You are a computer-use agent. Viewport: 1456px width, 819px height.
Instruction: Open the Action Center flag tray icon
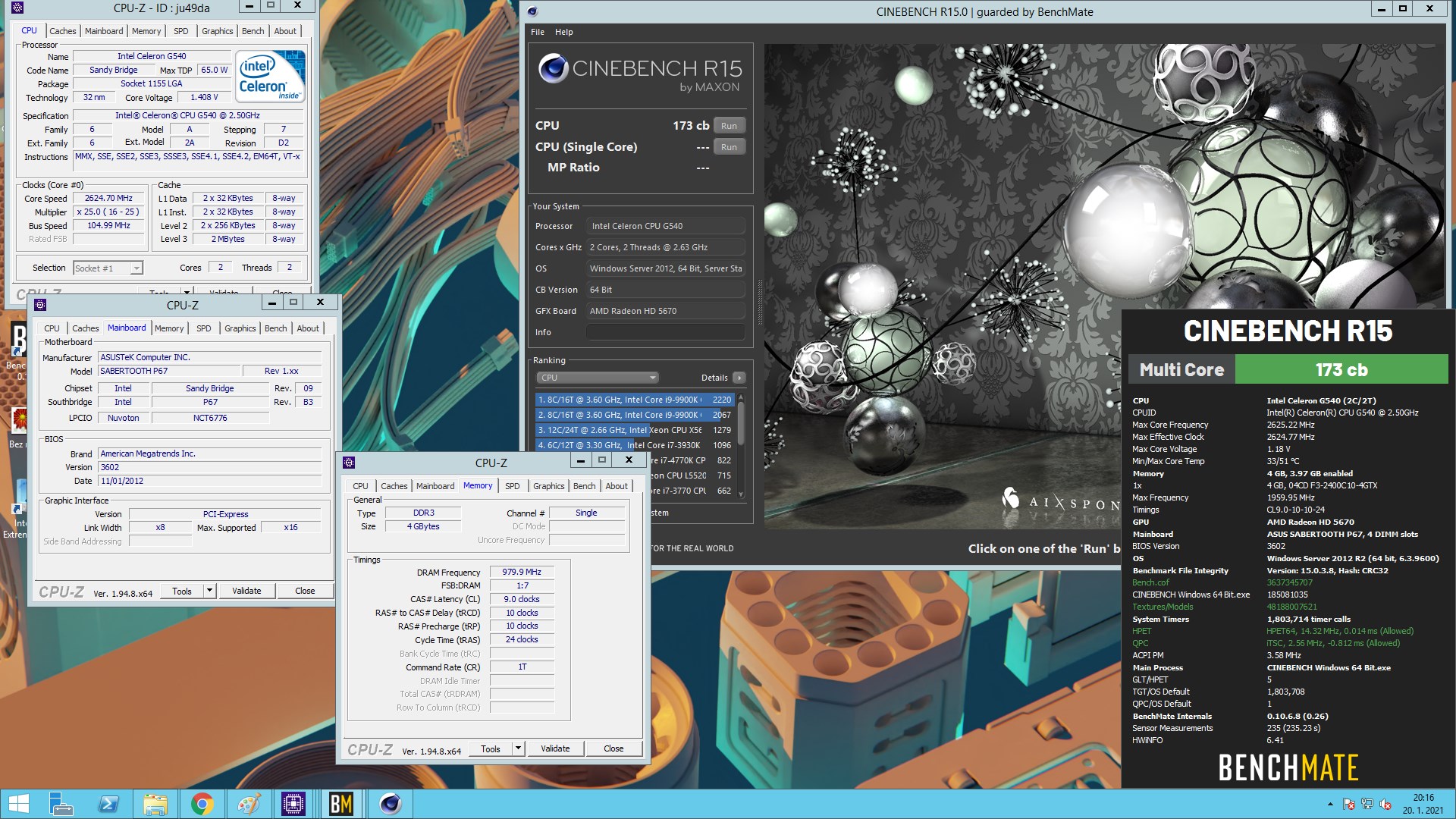coord(1349,804)
